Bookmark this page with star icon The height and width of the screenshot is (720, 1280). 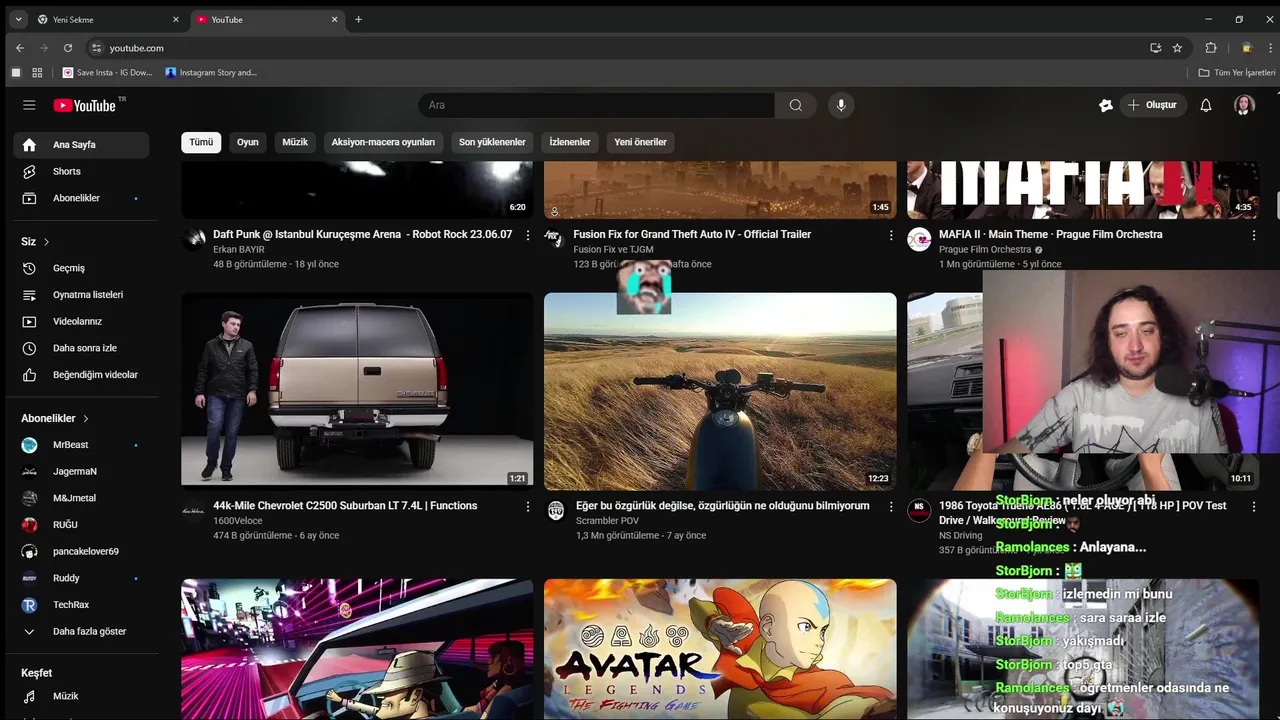1177,48
